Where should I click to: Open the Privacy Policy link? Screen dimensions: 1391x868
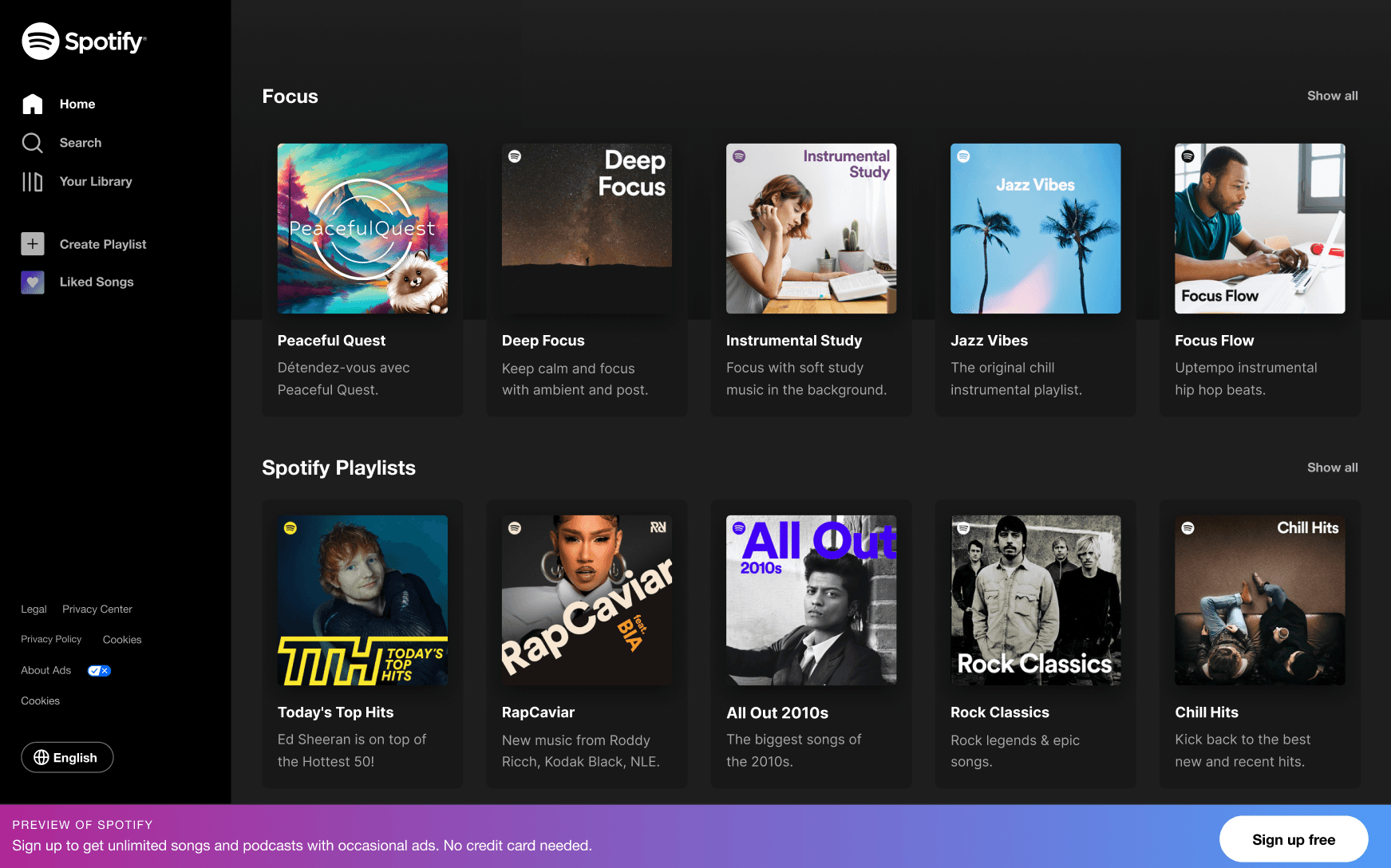coord(51,640)
